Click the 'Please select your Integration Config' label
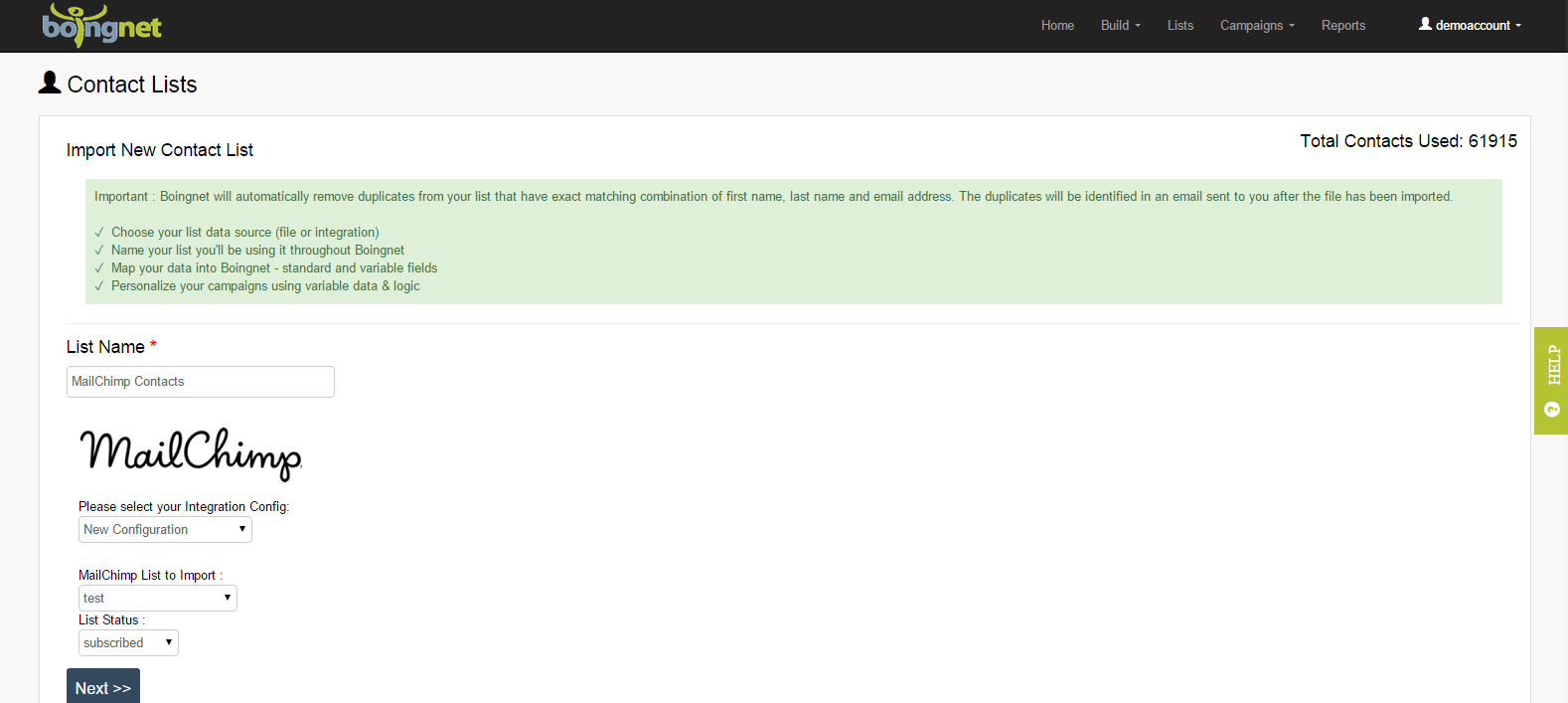The image size is (1568, 703). 184,507
